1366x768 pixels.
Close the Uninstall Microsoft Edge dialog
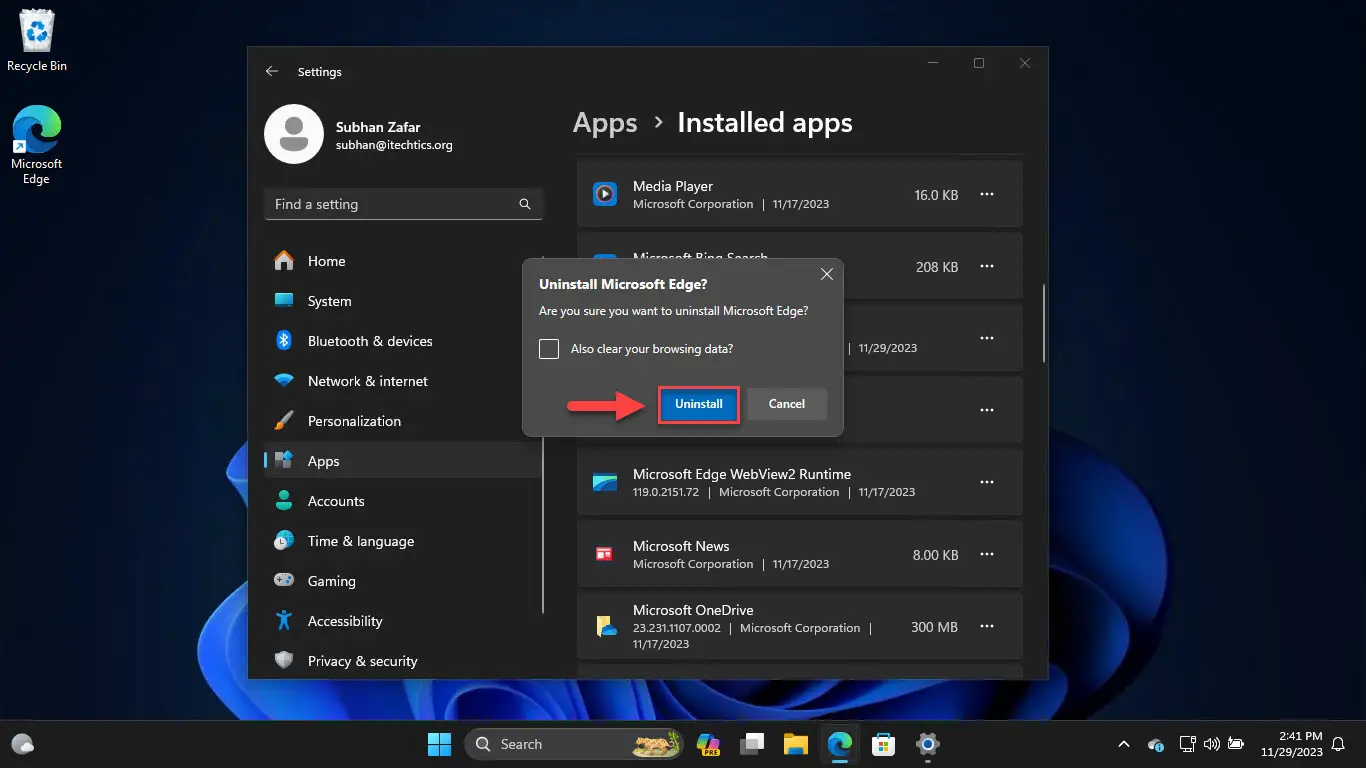click(827, 274)
